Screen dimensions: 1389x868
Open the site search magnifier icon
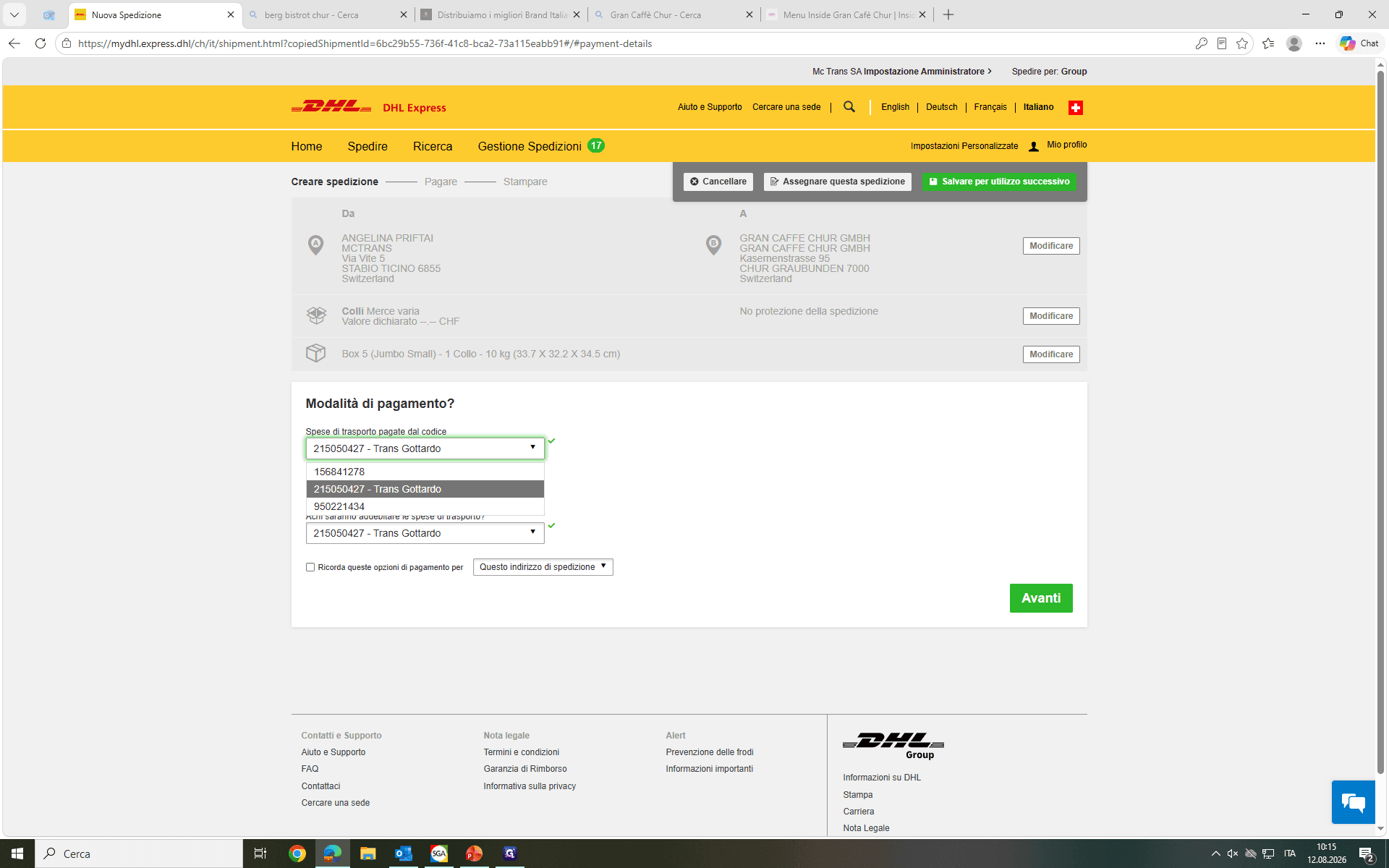(849, 107)
